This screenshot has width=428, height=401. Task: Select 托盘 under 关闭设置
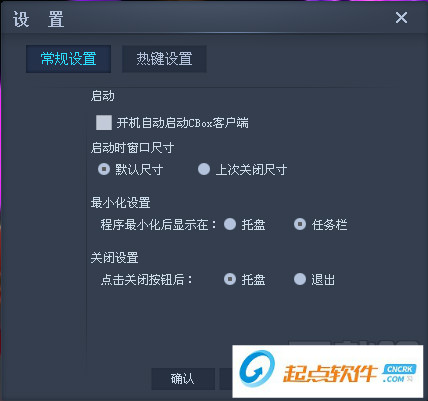point(230,279)
